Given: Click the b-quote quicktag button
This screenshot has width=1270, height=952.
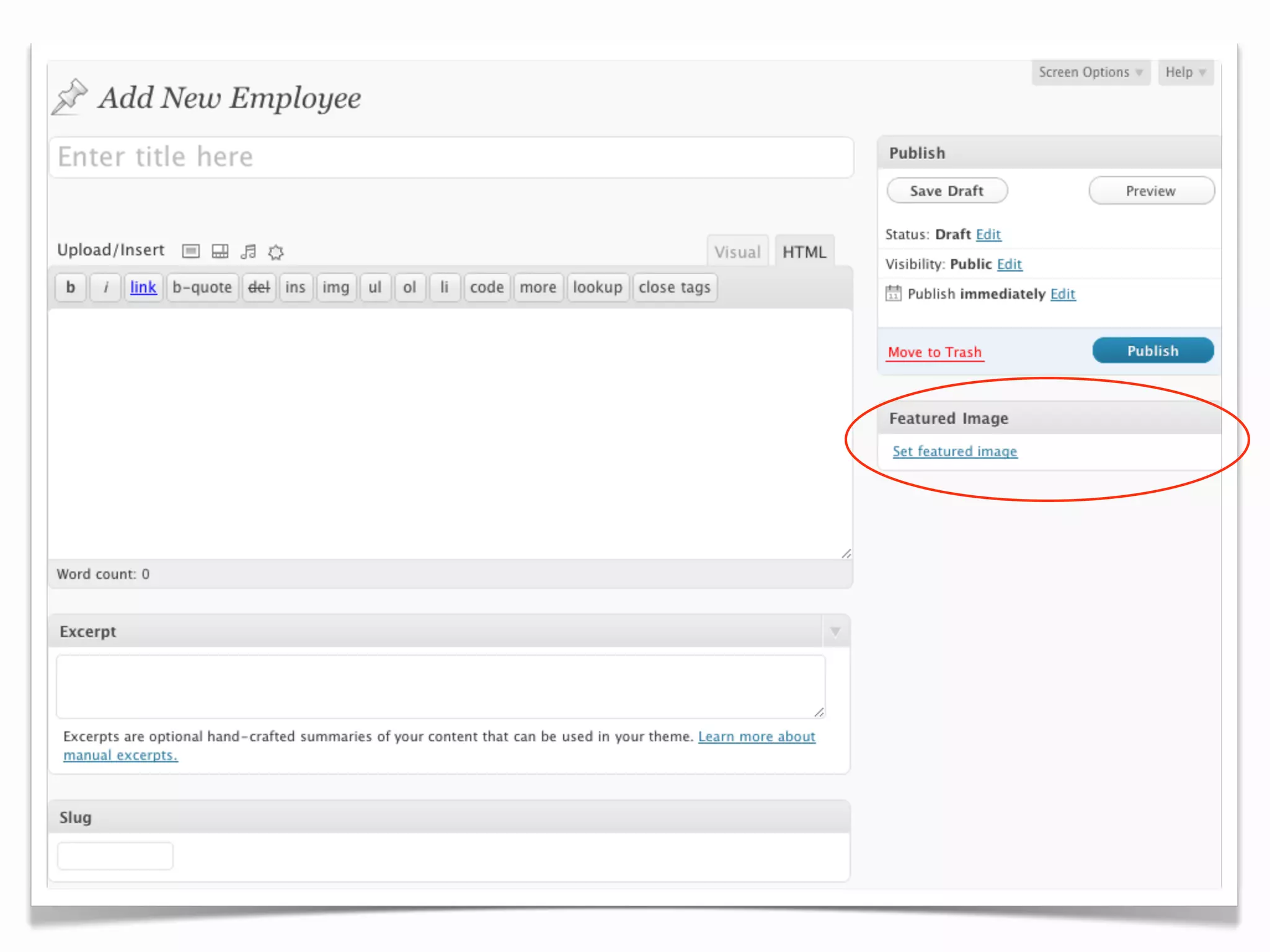Looking at the screenshot, I should coord(202,288).
